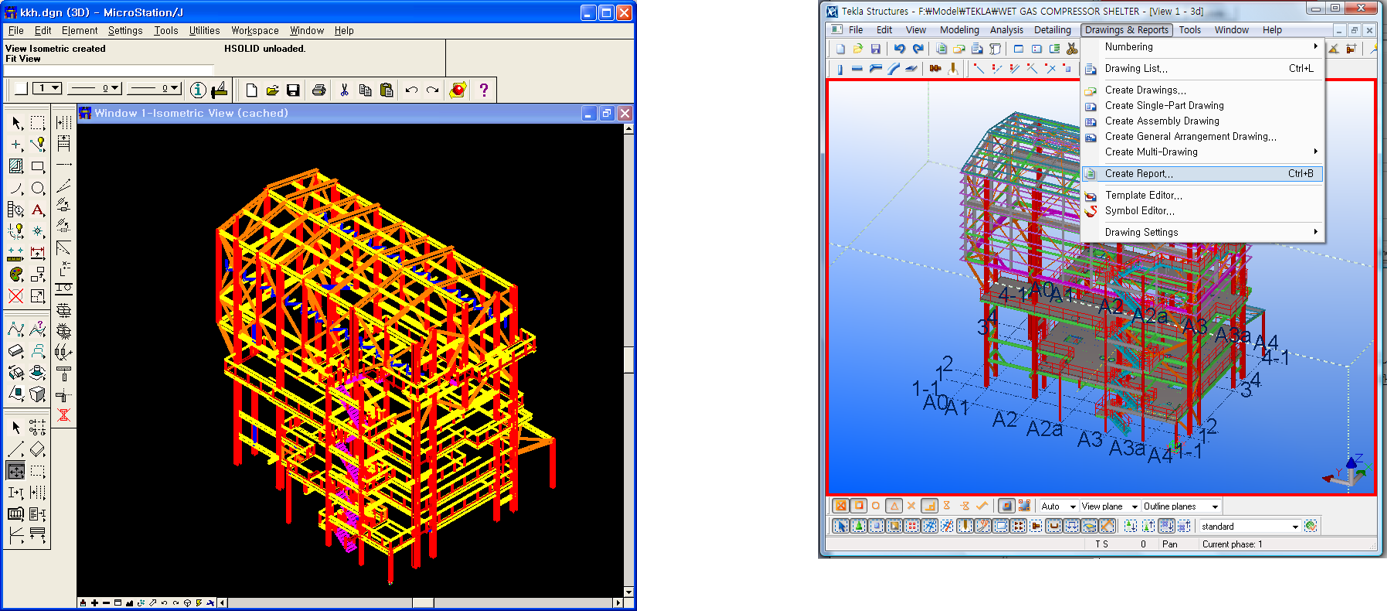Click the Undo icon in Tekla toolbar
The height and width of the screenshot is (611, 1387).
point(900,49)
